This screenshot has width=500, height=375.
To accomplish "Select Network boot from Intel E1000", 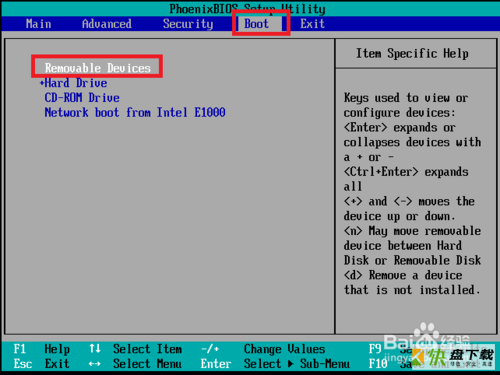I will coord(135,112).
